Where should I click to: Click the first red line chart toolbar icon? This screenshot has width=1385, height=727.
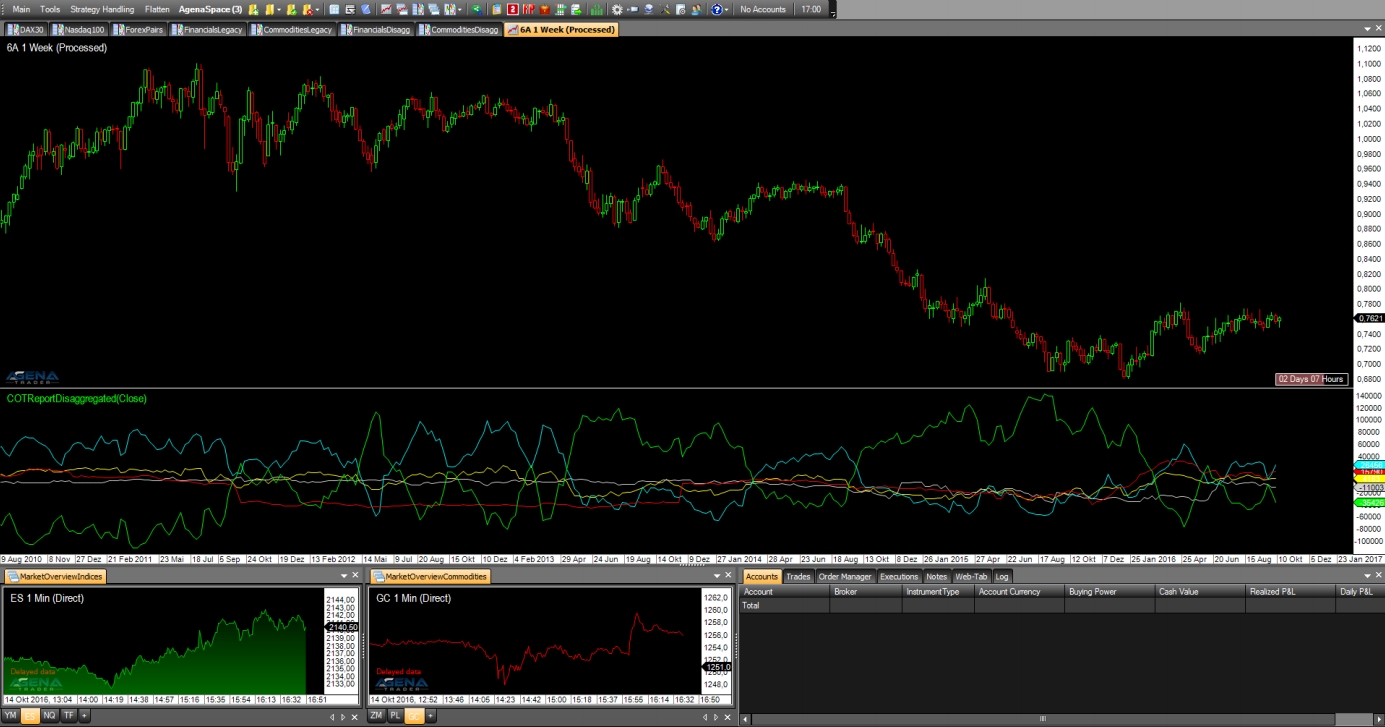385,9
